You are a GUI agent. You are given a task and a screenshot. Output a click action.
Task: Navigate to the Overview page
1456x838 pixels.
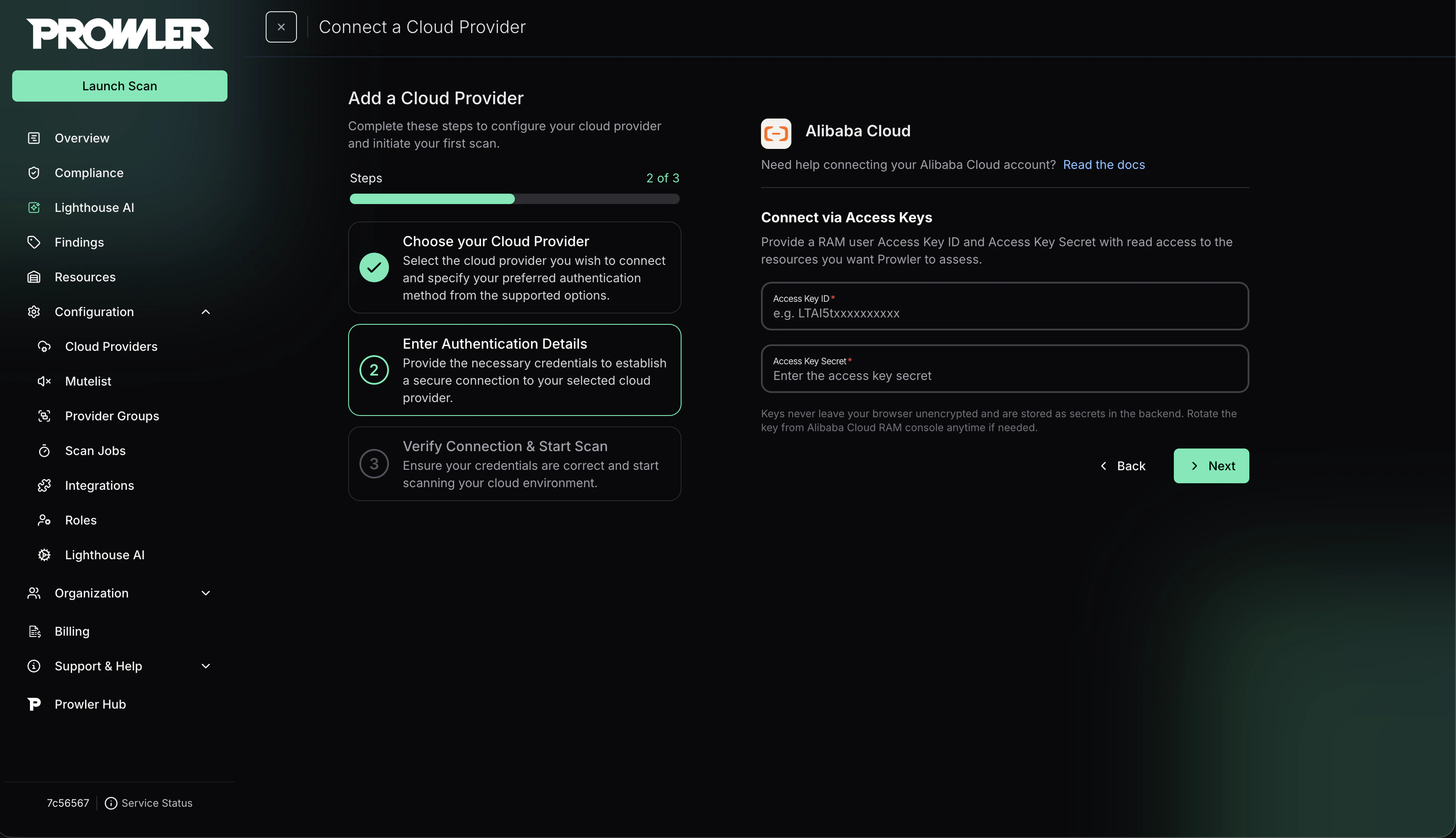[x=82, y=138]
